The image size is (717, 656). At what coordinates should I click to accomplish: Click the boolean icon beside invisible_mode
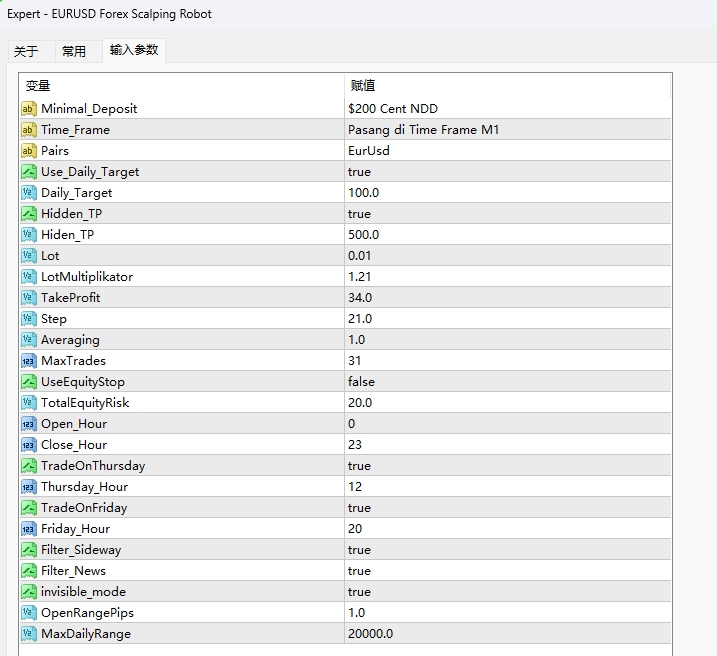coord(29,592)
